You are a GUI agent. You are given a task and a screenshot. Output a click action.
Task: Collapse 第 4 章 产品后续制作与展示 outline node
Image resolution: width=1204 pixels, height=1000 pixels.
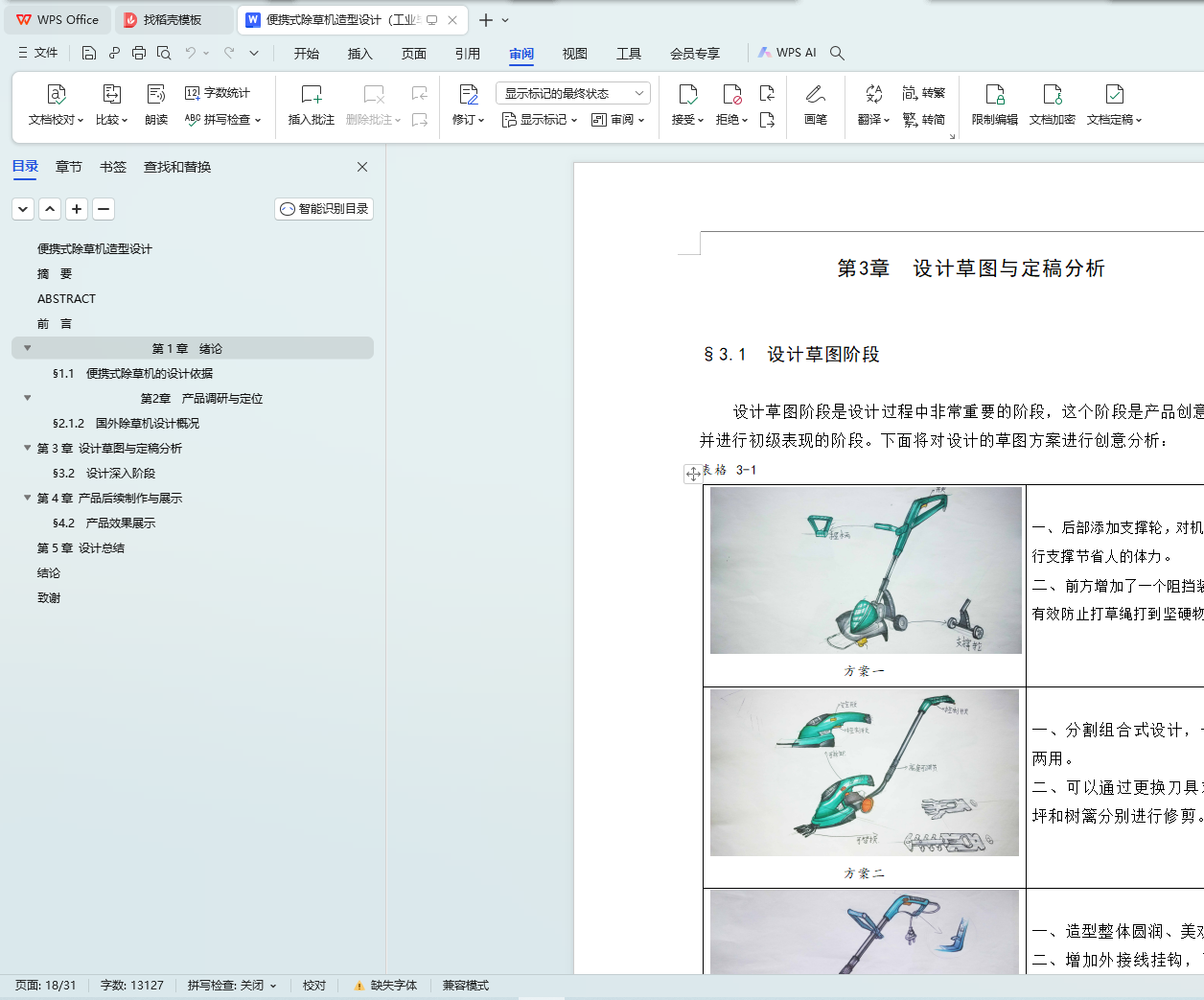[27, 498]
